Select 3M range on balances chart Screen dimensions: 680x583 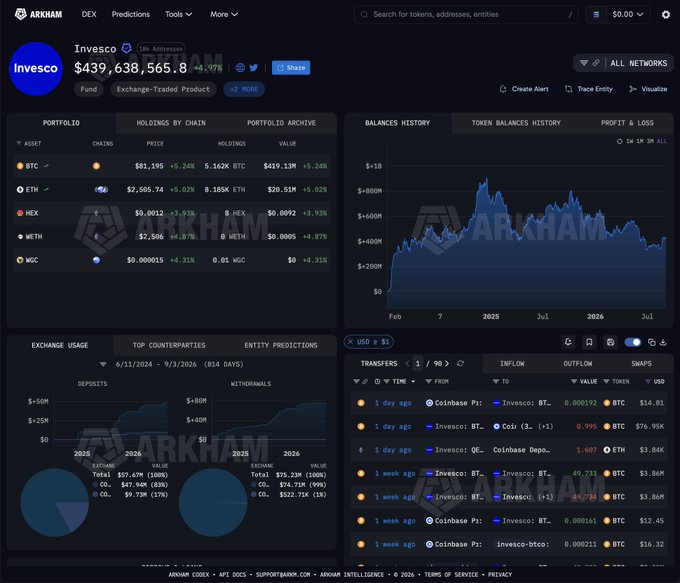(x=650, y=141)
